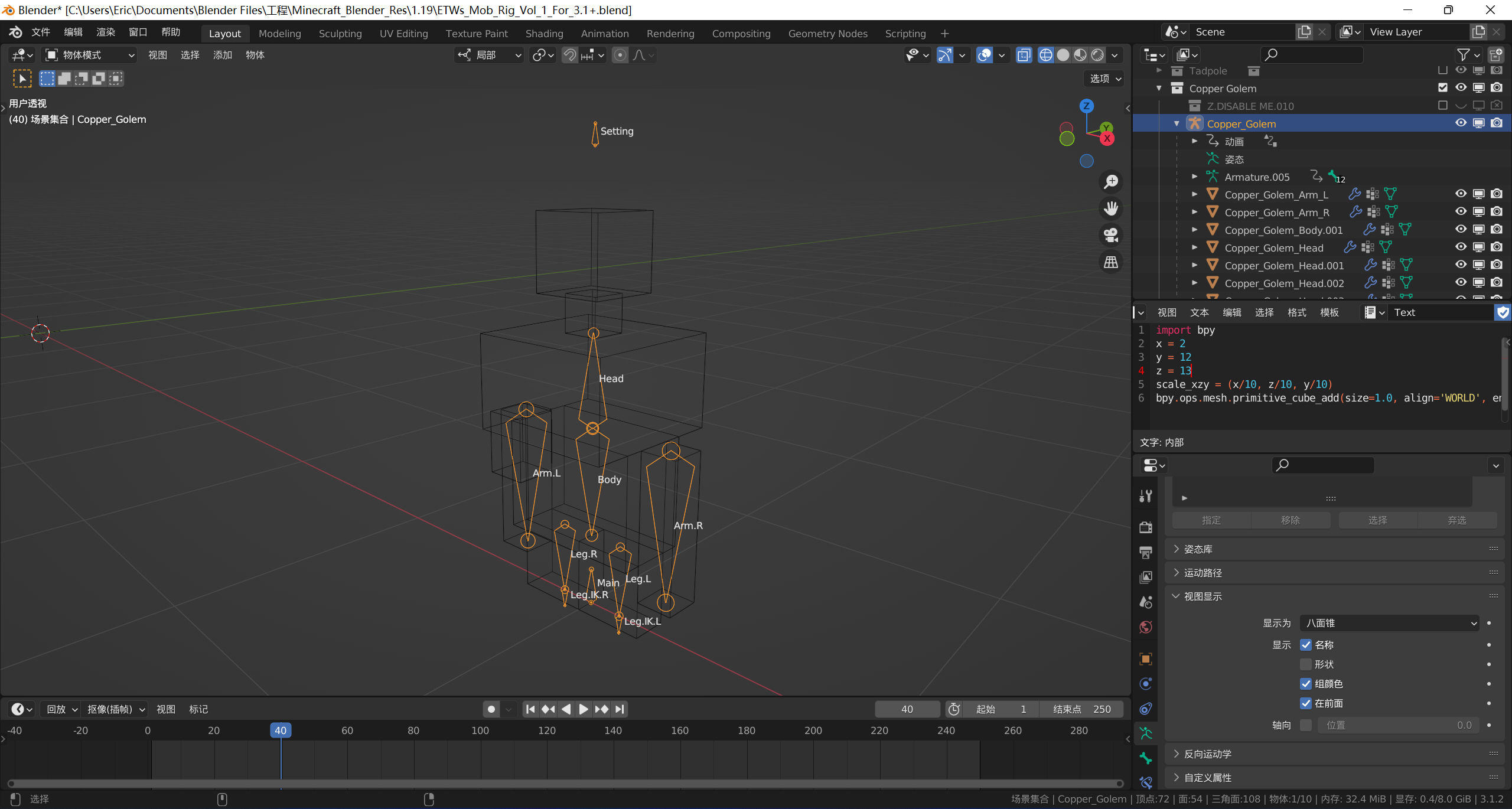Toggle camera view gizmo icon
The height and width of the screenshot is (809, 1512).
[1111, 235]
